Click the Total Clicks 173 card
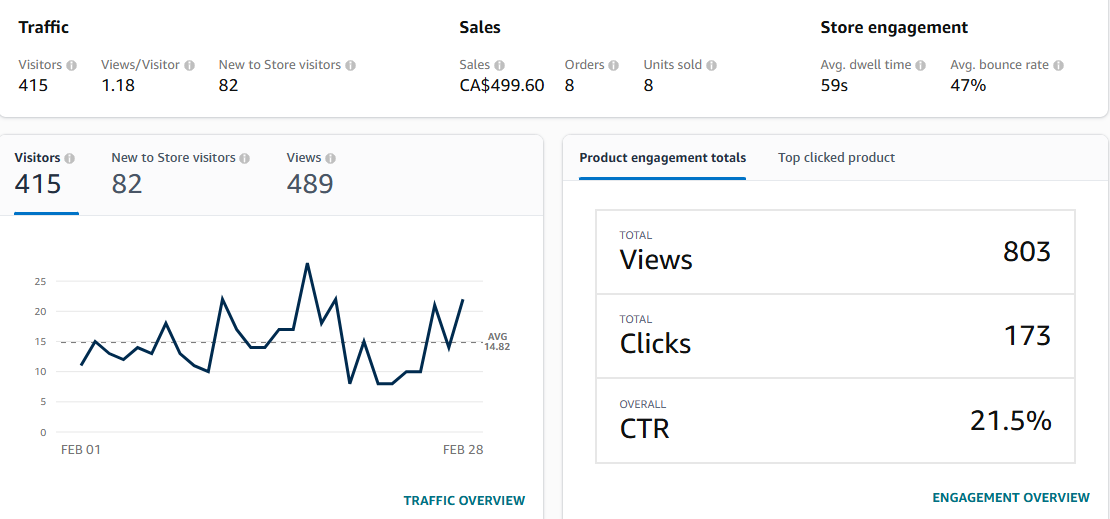Screen dimensions: 1110x519 point(835,335)
